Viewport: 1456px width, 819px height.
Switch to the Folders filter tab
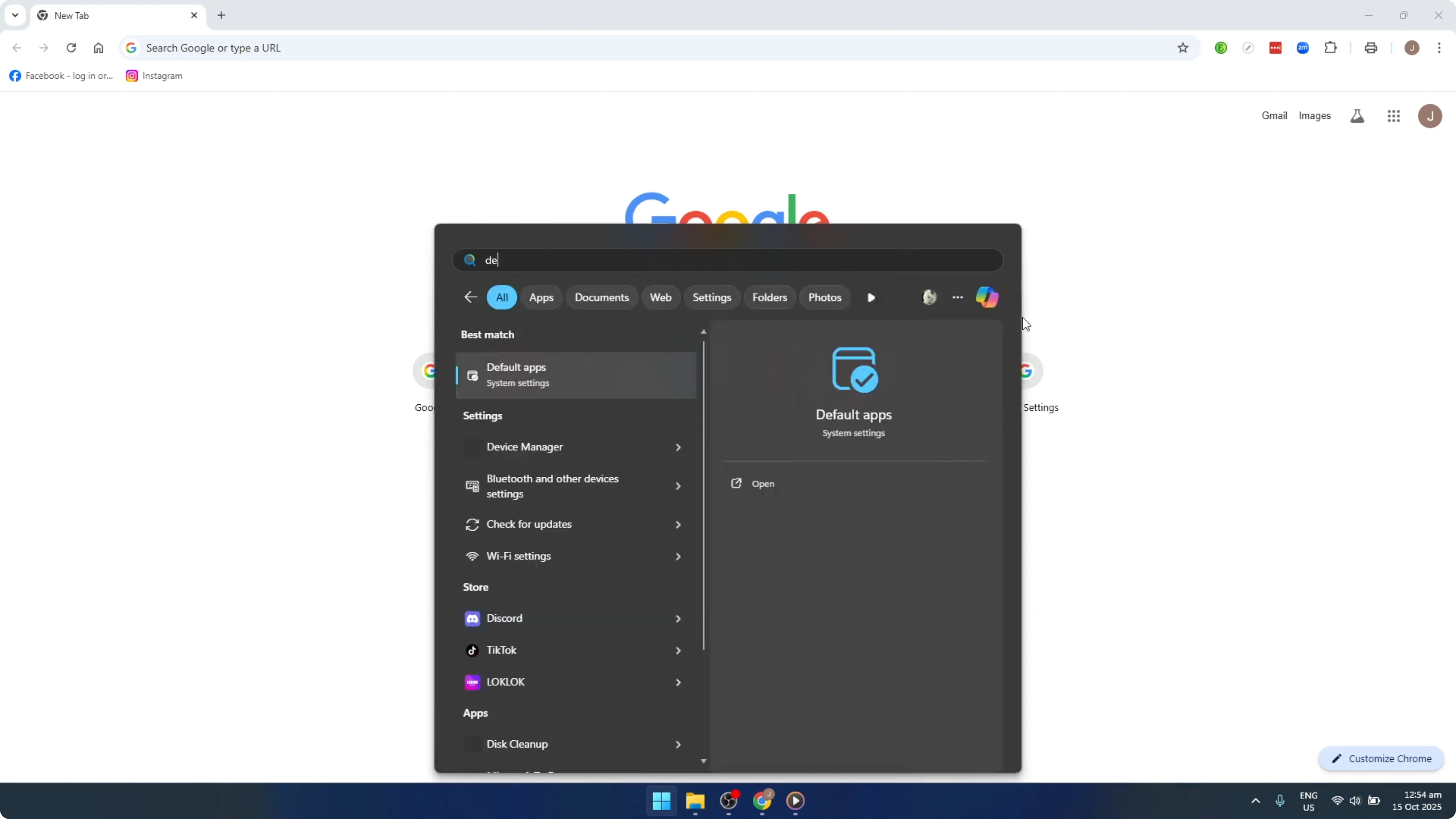[x=769, y=297]
